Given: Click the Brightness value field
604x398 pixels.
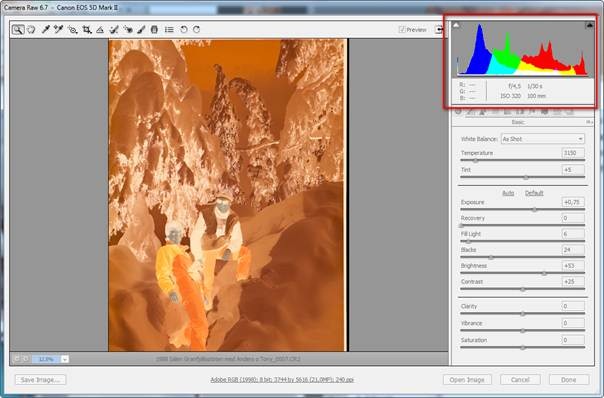Looking at the screenshot, I should tap(573, 266).
